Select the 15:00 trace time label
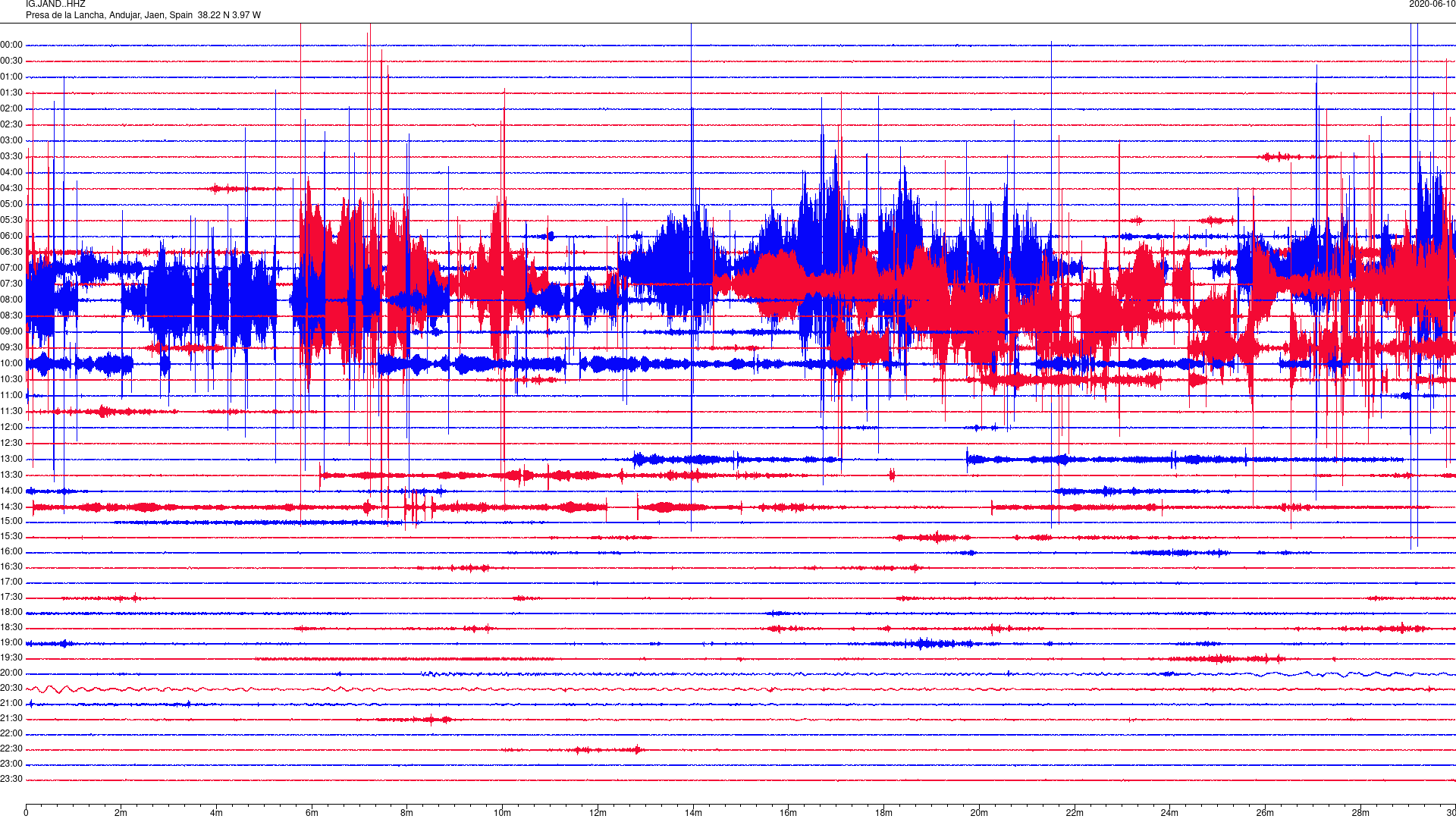 click(x=11, y=522)
